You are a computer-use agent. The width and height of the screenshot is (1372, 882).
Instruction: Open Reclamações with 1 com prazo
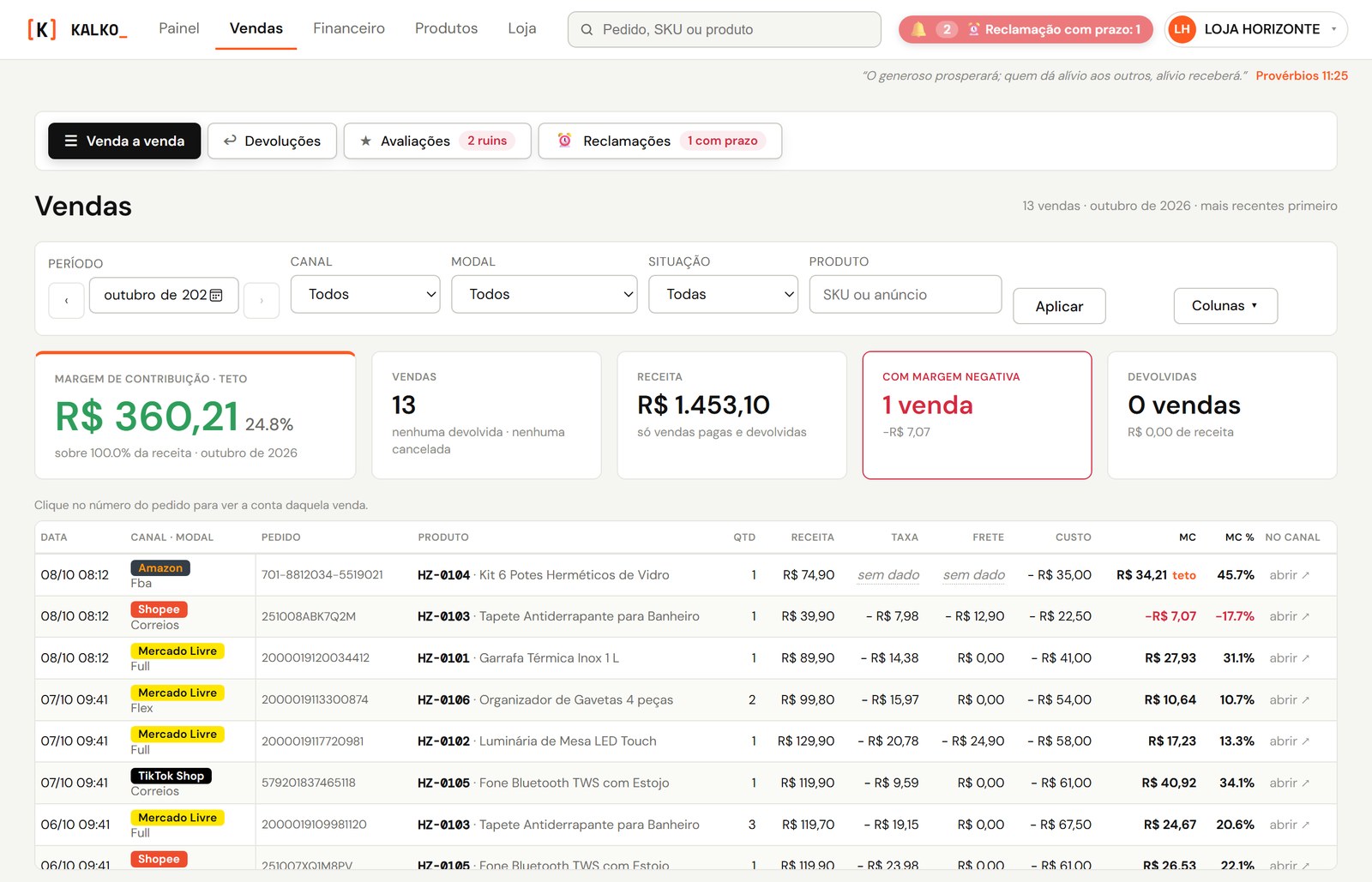[x=659, y=141]
